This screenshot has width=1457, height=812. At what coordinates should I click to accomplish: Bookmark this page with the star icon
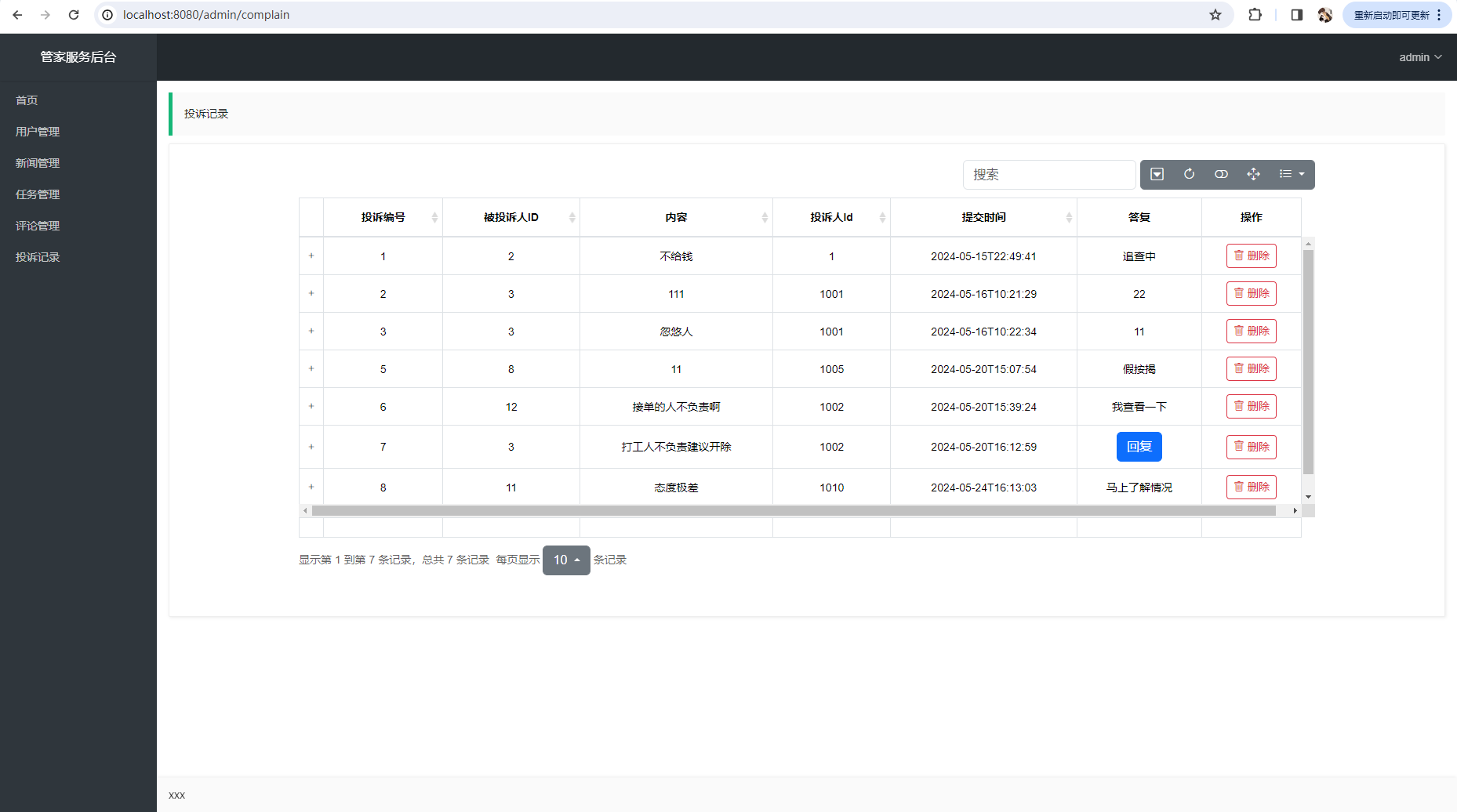1215,15
